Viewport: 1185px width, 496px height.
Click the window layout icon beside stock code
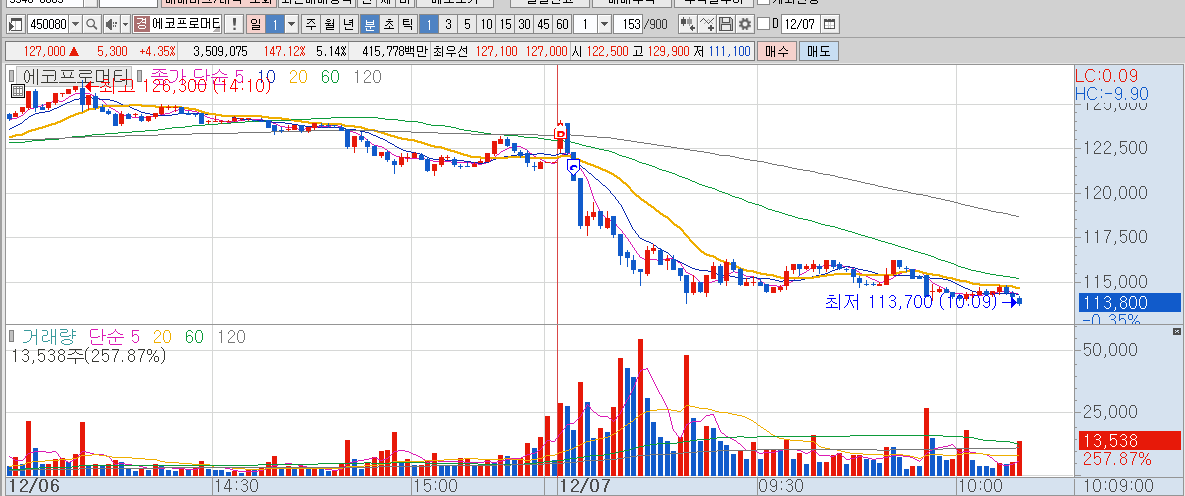click(15, 24)
